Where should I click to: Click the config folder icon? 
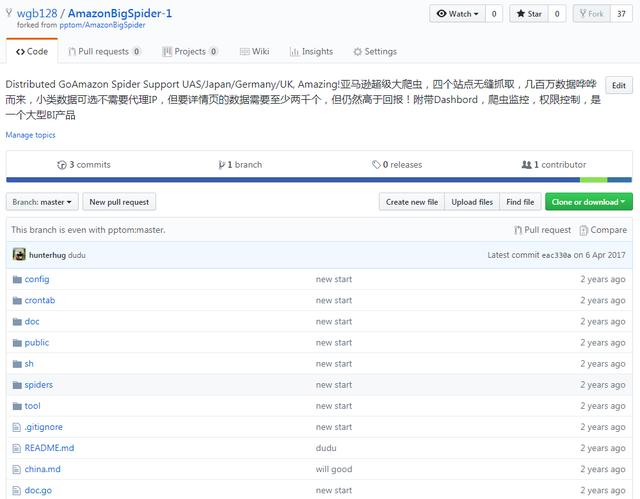(17, 279)
